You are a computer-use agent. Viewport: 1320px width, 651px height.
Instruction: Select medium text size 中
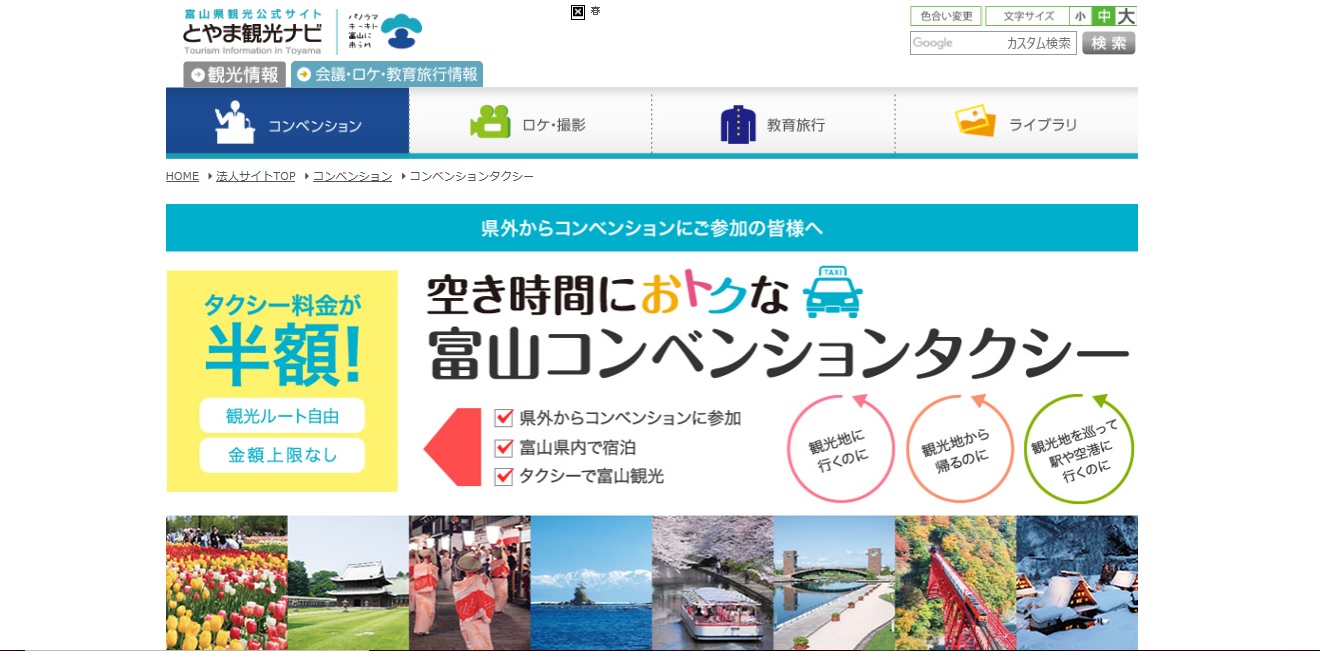point(1103,16)
